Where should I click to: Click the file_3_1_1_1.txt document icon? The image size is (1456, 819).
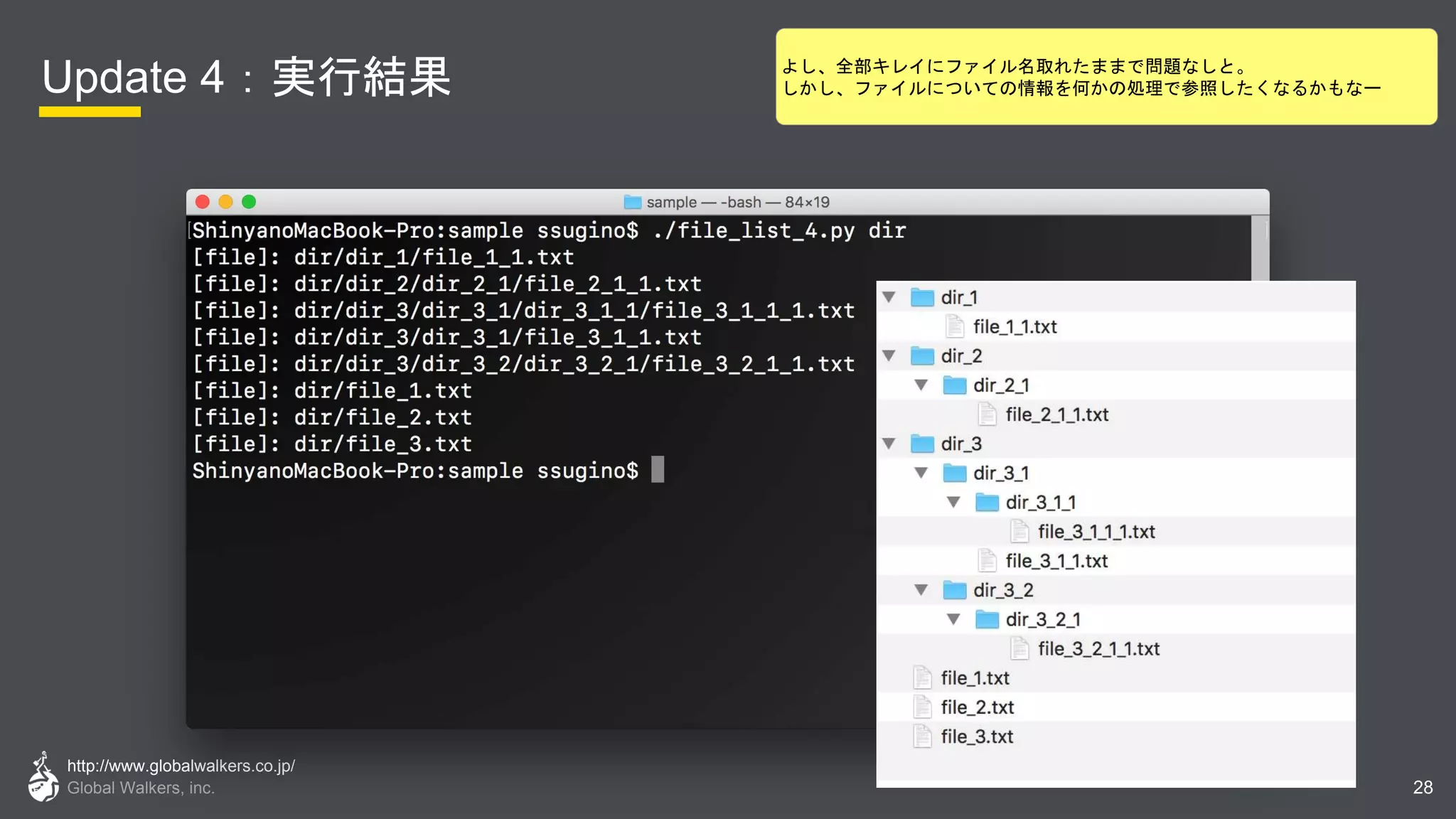click(1020, 531)
